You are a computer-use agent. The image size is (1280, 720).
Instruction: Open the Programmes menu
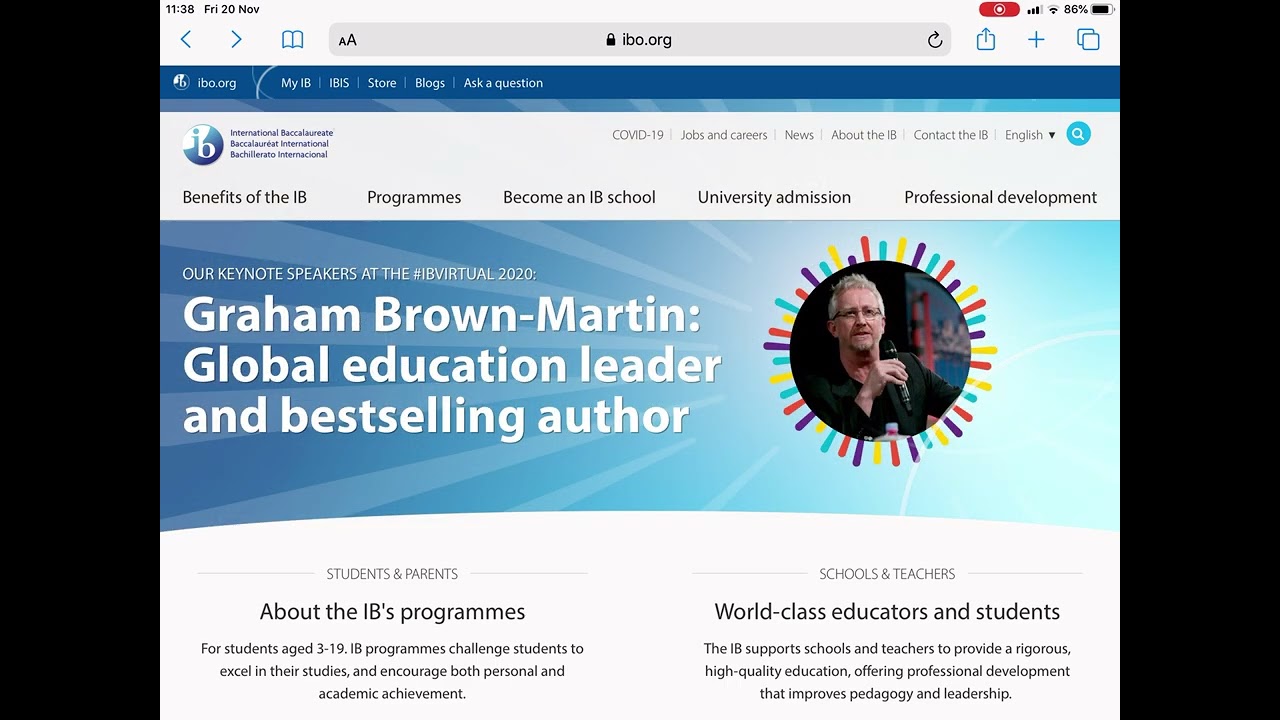coord(414,197)
